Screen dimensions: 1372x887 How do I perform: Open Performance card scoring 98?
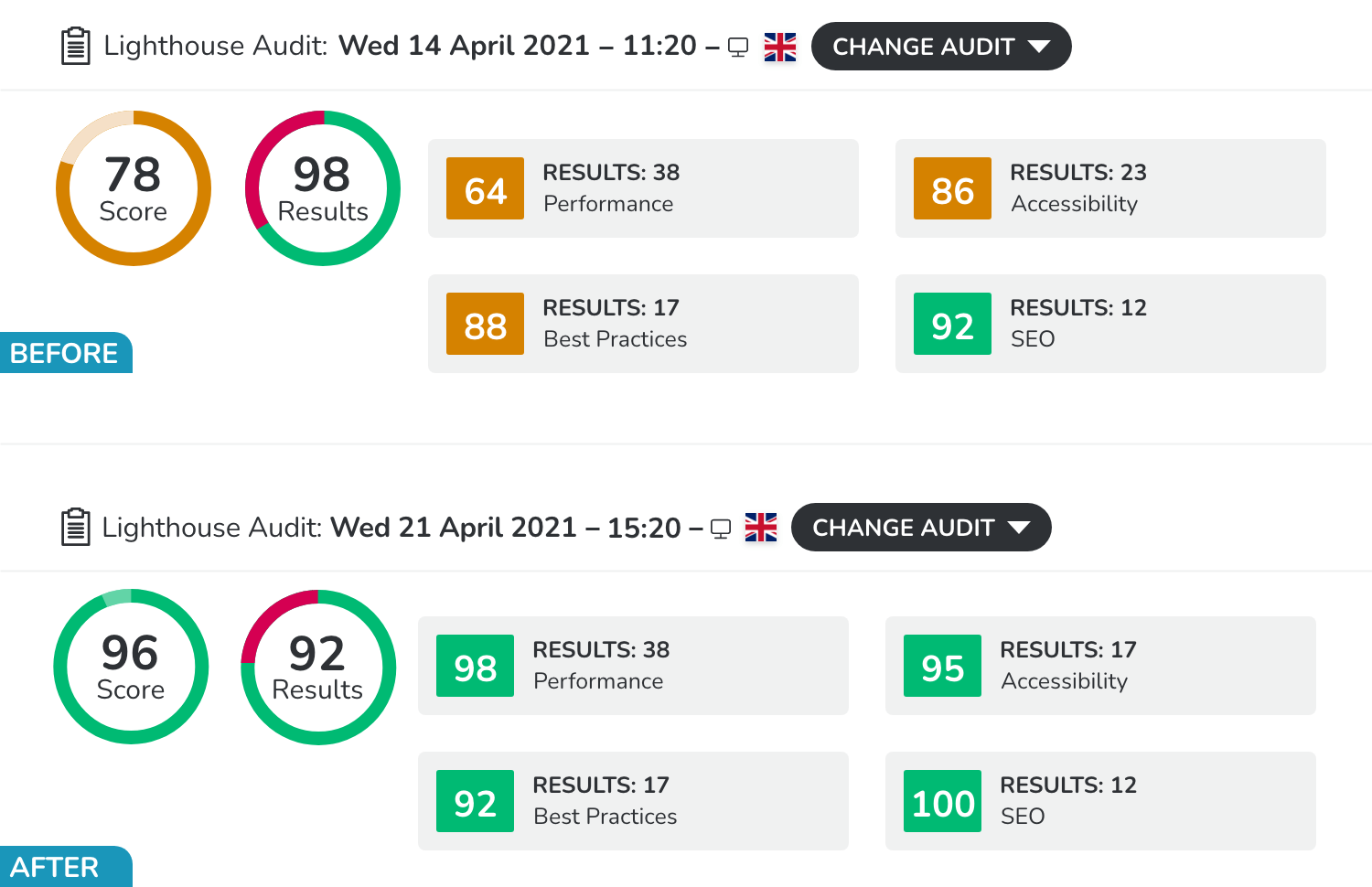point(633,666)
